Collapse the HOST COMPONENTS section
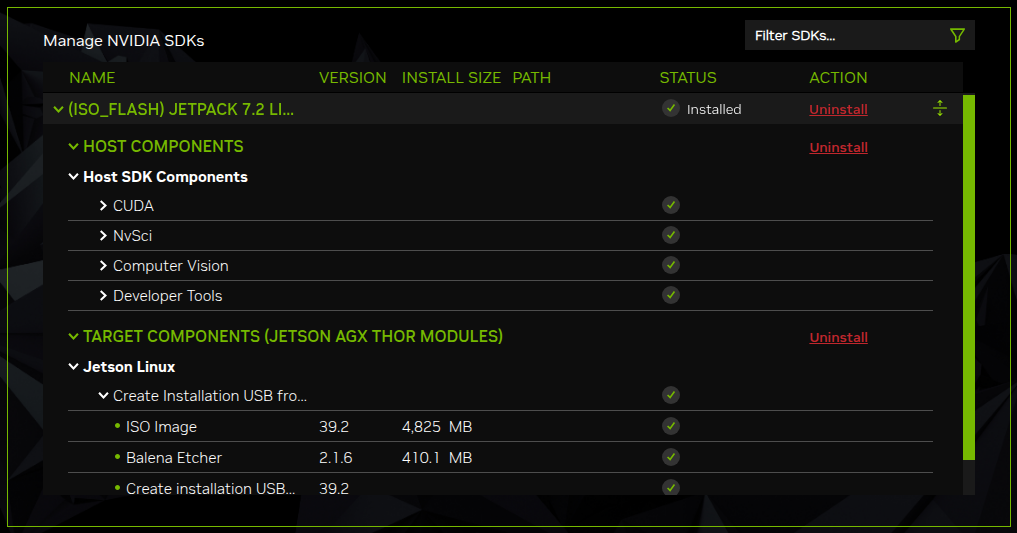1017x533 pixels. pyautogui.click(x=73, y=147)
